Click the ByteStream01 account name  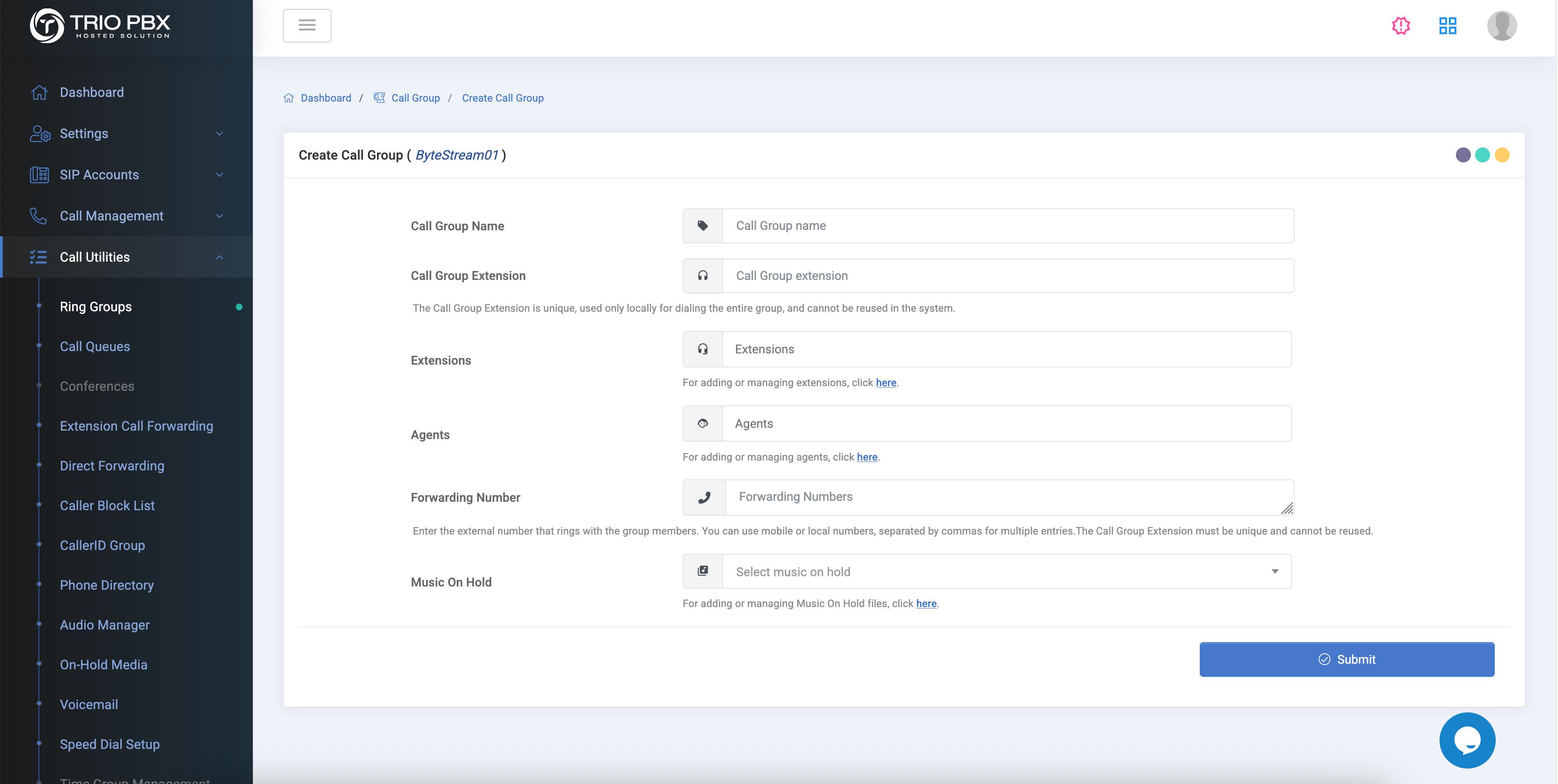[x=457, y=155]
